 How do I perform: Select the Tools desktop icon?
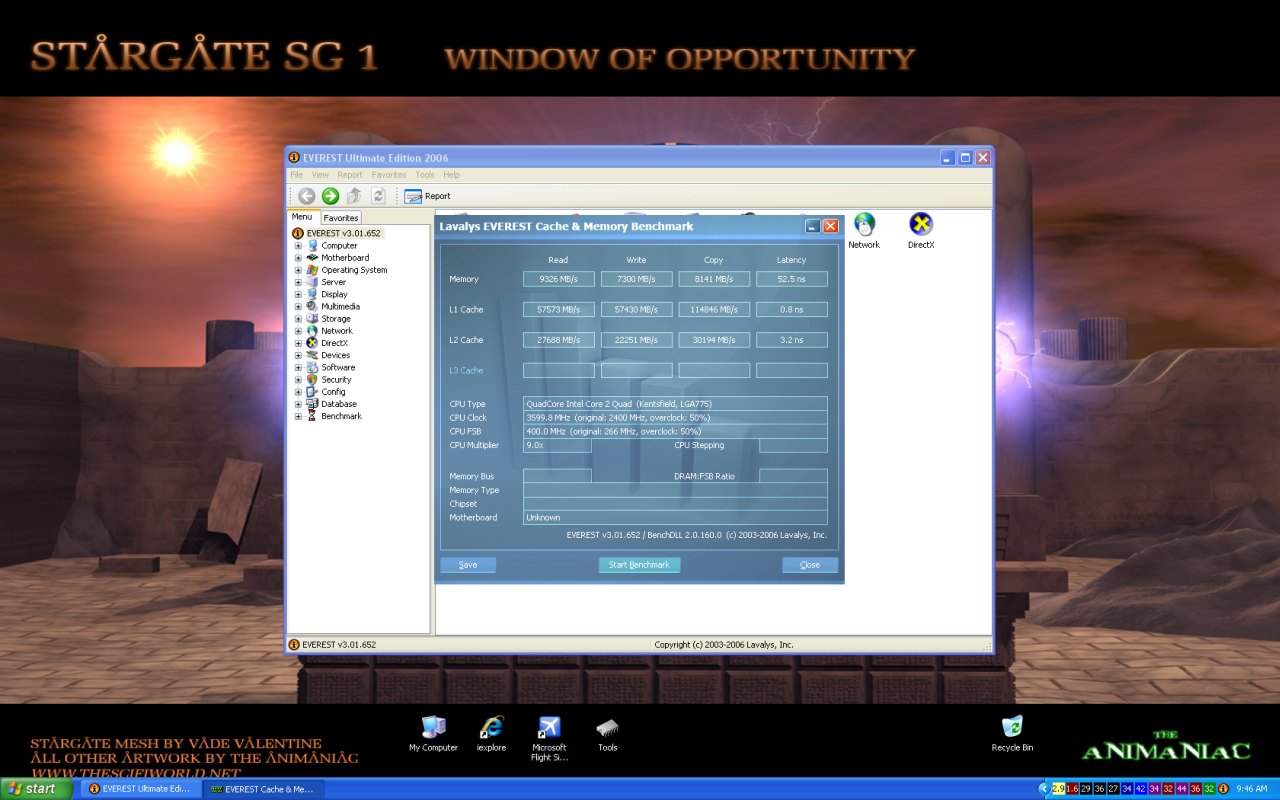(607, 727)
